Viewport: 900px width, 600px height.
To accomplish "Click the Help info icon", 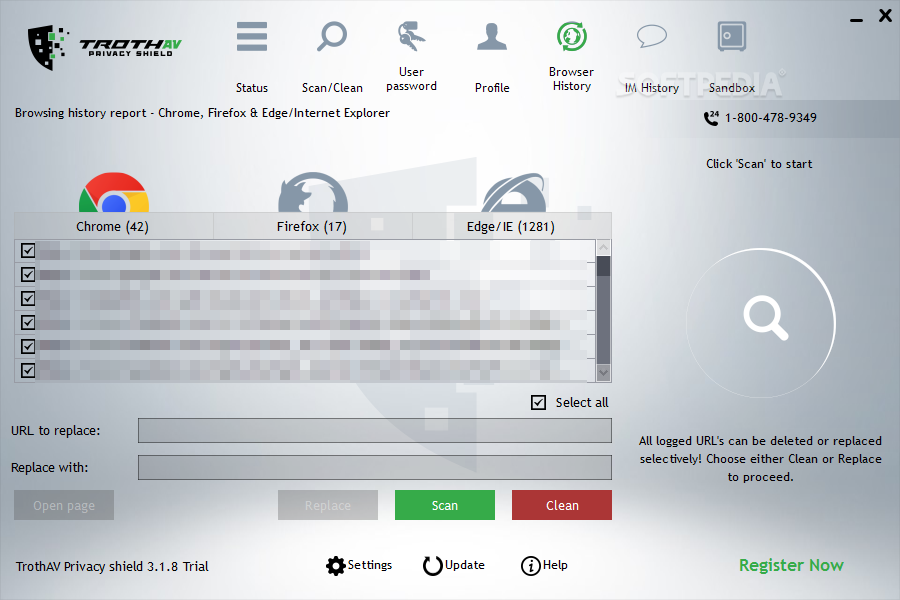I will click(x=530, y=566).
